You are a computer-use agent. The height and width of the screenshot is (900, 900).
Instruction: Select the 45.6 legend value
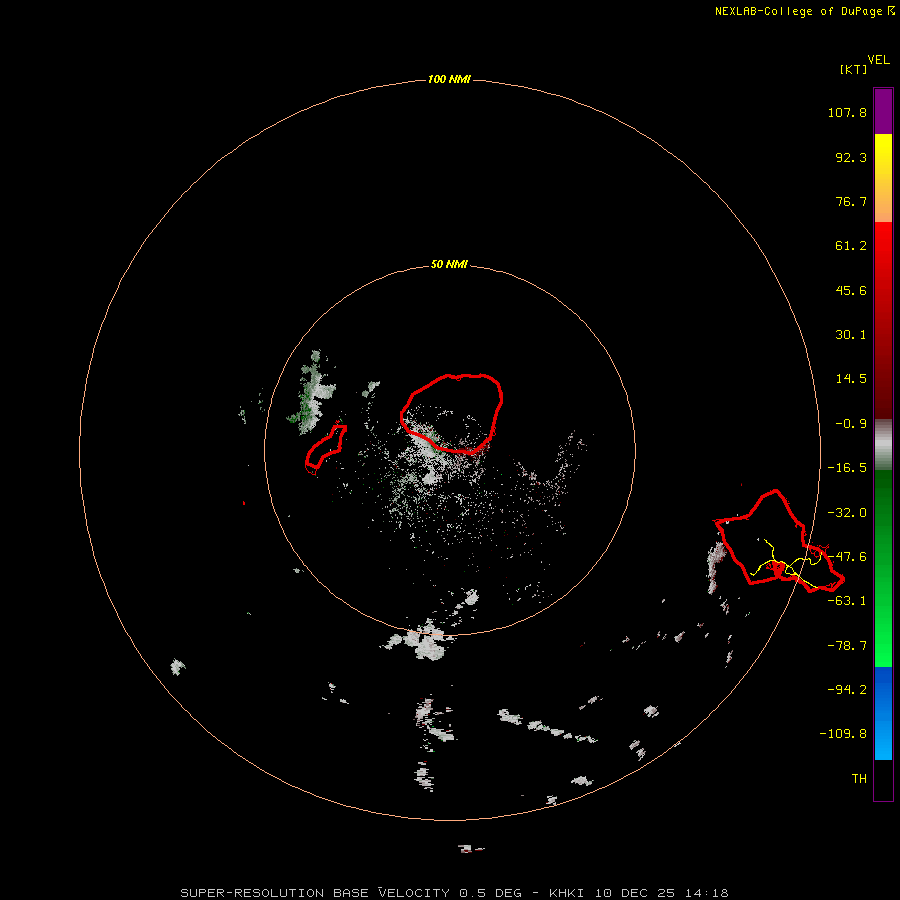pos(851,290)
